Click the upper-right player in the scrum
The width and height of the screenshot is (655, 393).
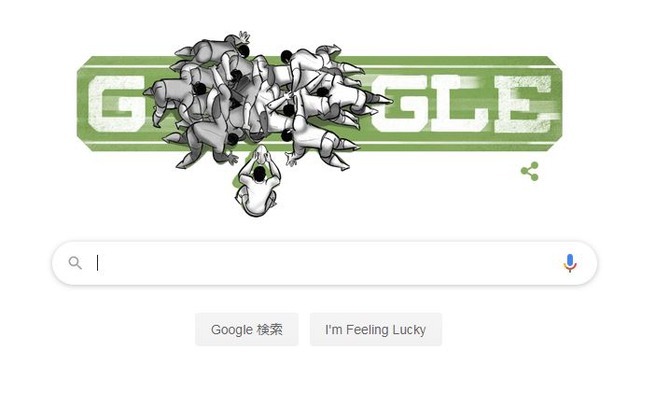[320, 63]
